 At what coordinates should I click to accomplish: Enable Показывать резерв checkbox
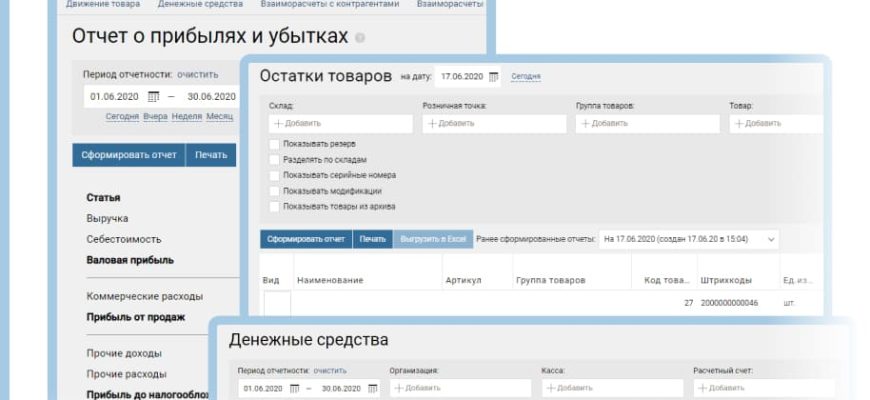coord(274,144)
